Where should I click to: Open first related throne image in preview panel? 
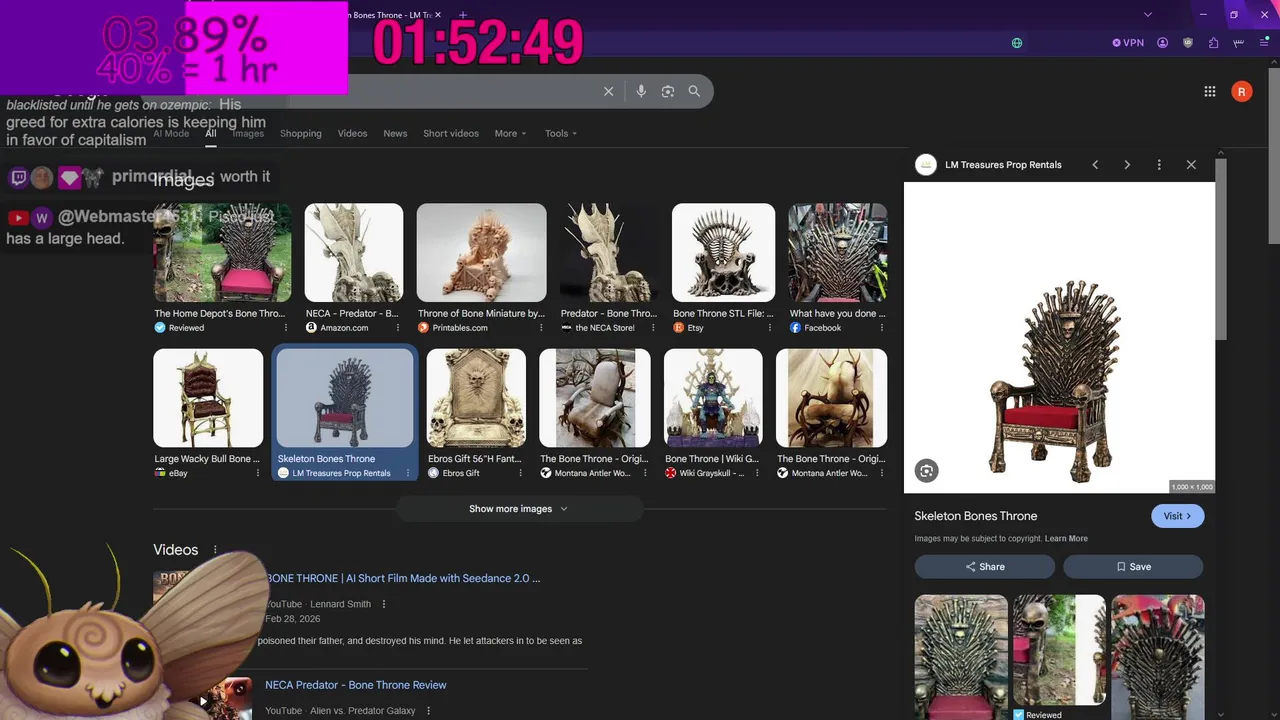(961, 657)
